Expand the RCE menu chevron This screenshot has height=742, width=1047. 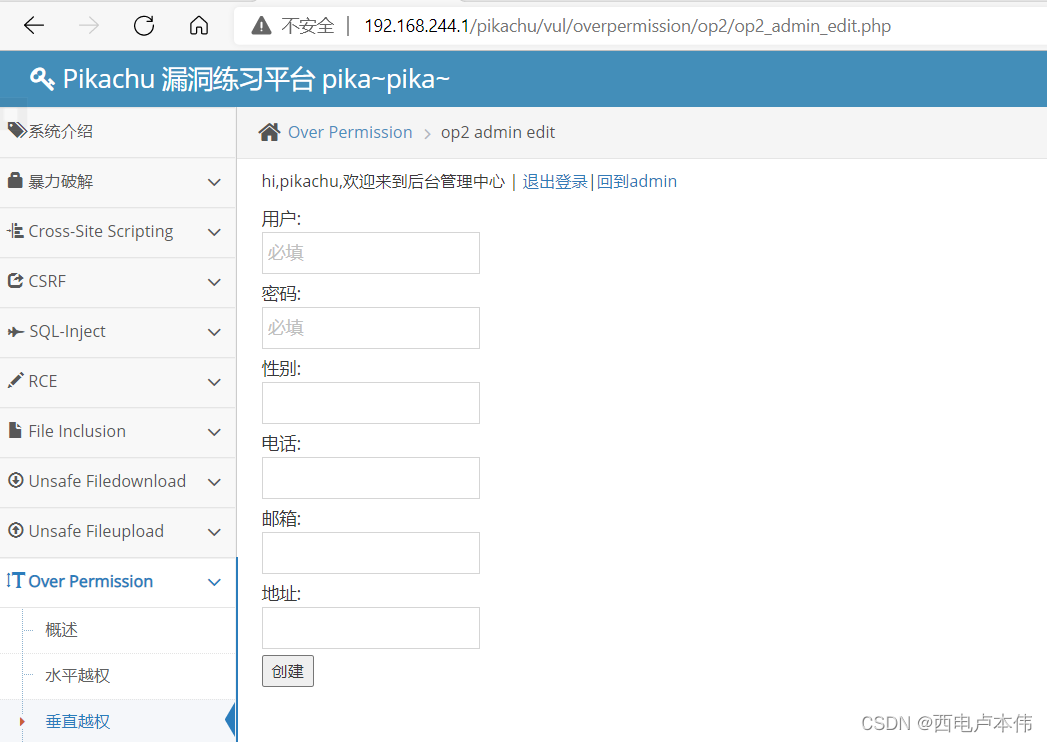pos(214,382)
